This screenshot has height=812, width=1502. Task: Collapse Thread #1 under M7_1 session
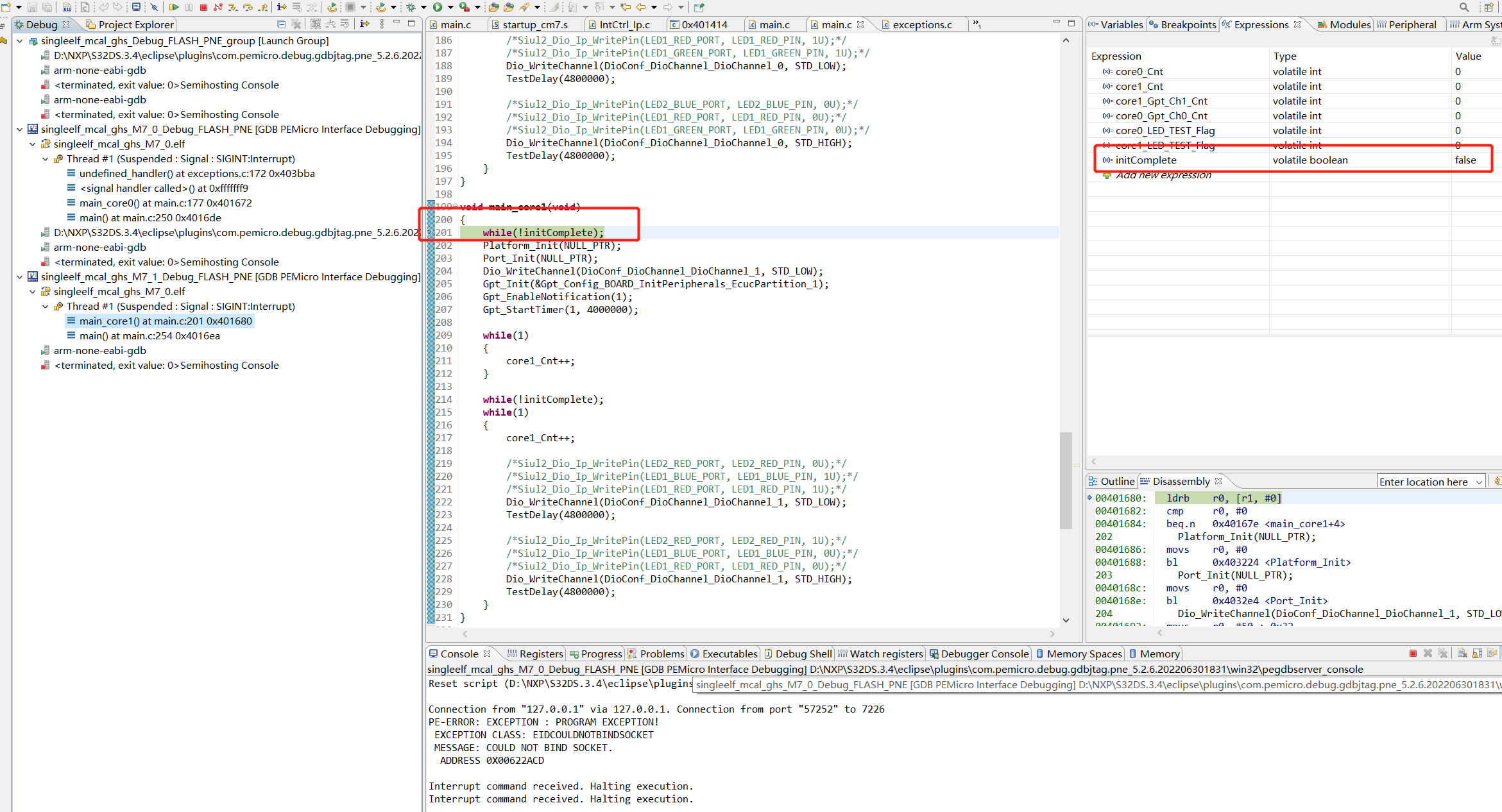(x=46, y=307)
